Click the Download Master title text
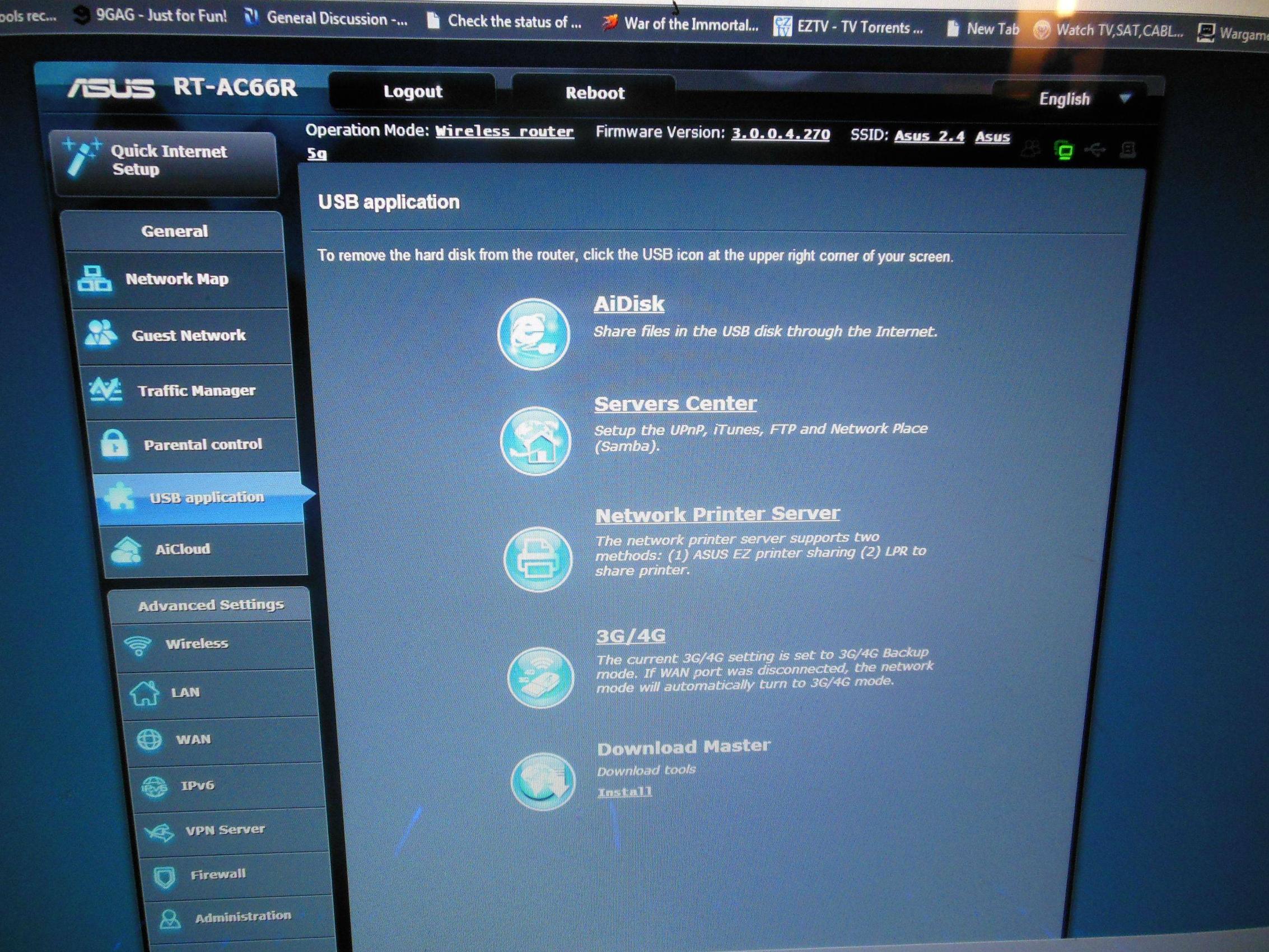This screenshot has height=952, width=1269. click(683, 748)
